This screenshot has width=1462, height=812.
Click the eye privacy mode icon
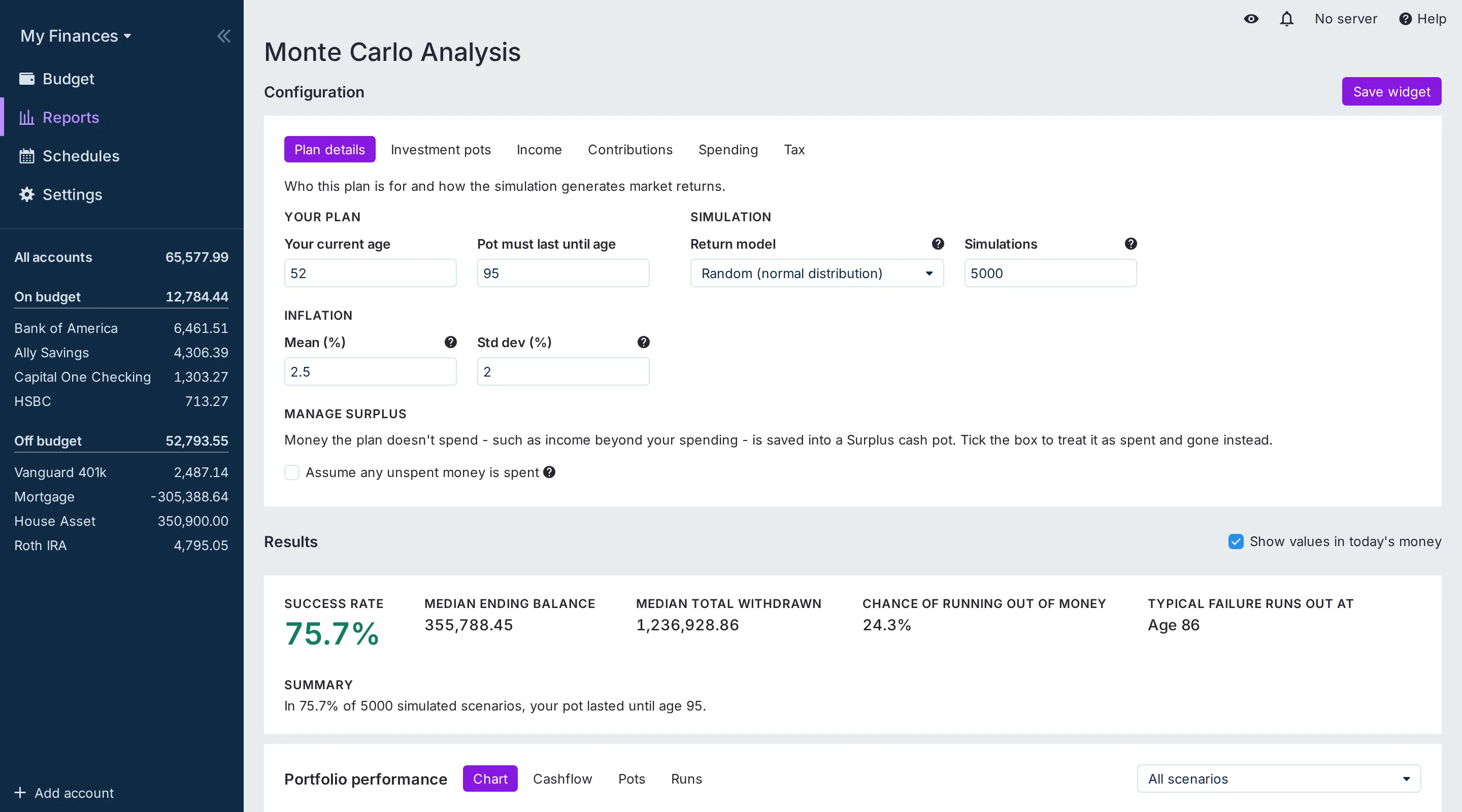[x=1251, y=19]
